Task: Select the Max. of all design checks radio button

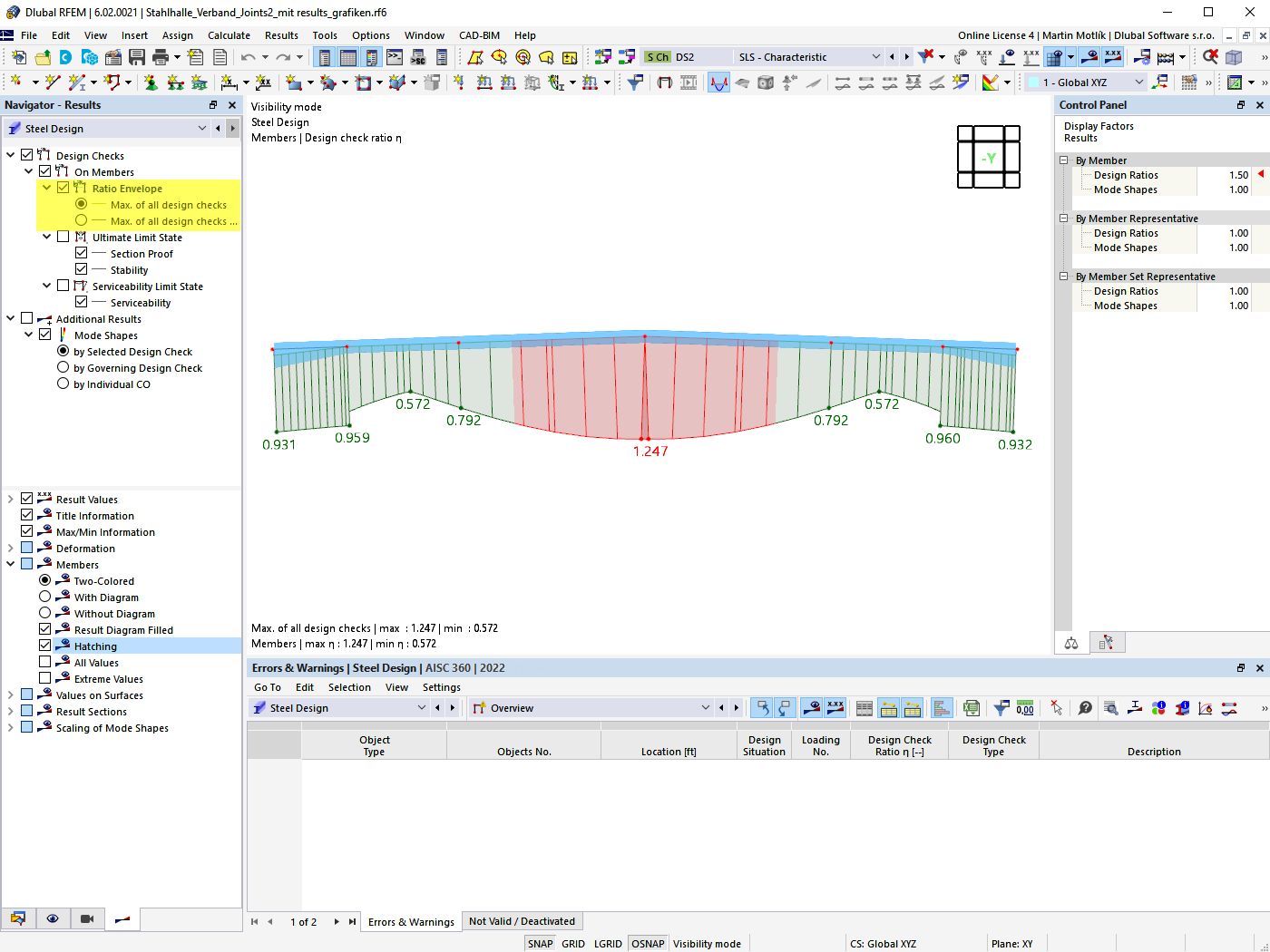Action: click(x=82, y=205)
